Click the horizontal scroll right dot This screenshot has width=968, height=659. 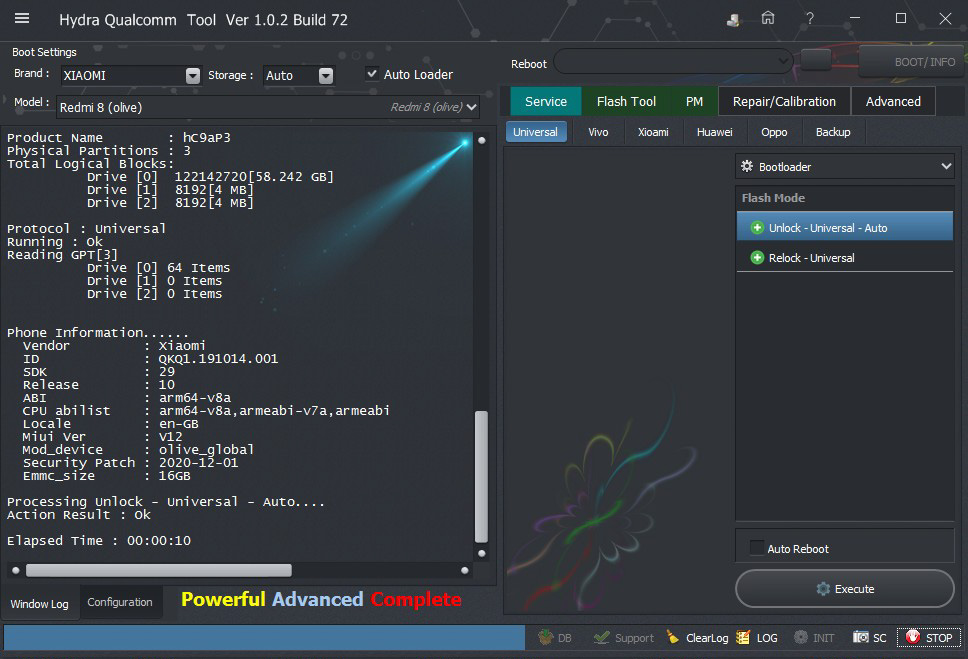[x=465, y=570]
